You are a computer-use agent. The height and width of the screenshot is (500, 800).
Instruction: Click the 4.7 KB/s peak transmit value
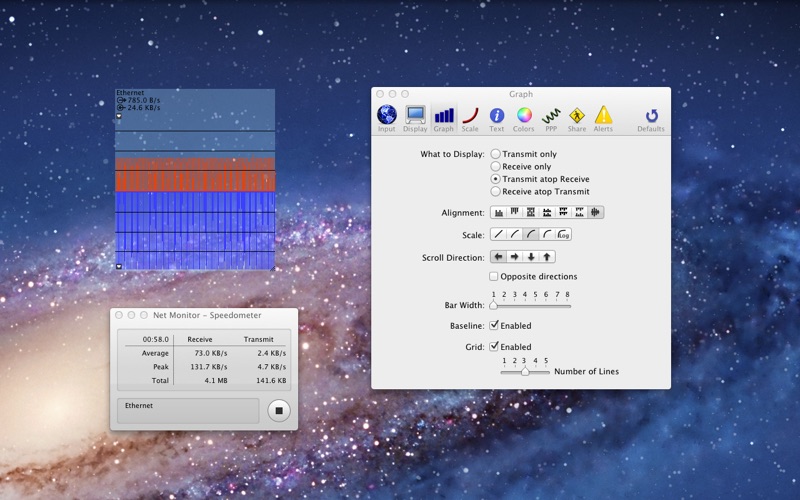pyautogui.click(x=271, y=367)
